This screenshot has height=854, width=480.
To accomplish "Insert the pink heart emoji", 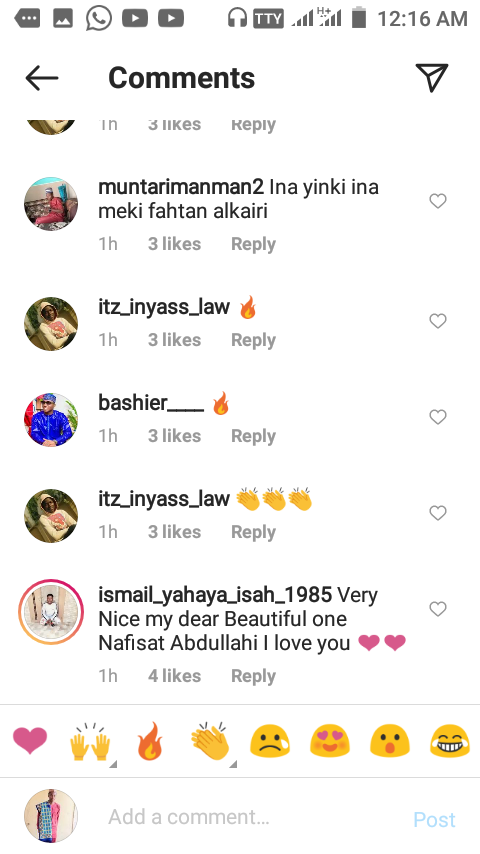I will 30,741.
